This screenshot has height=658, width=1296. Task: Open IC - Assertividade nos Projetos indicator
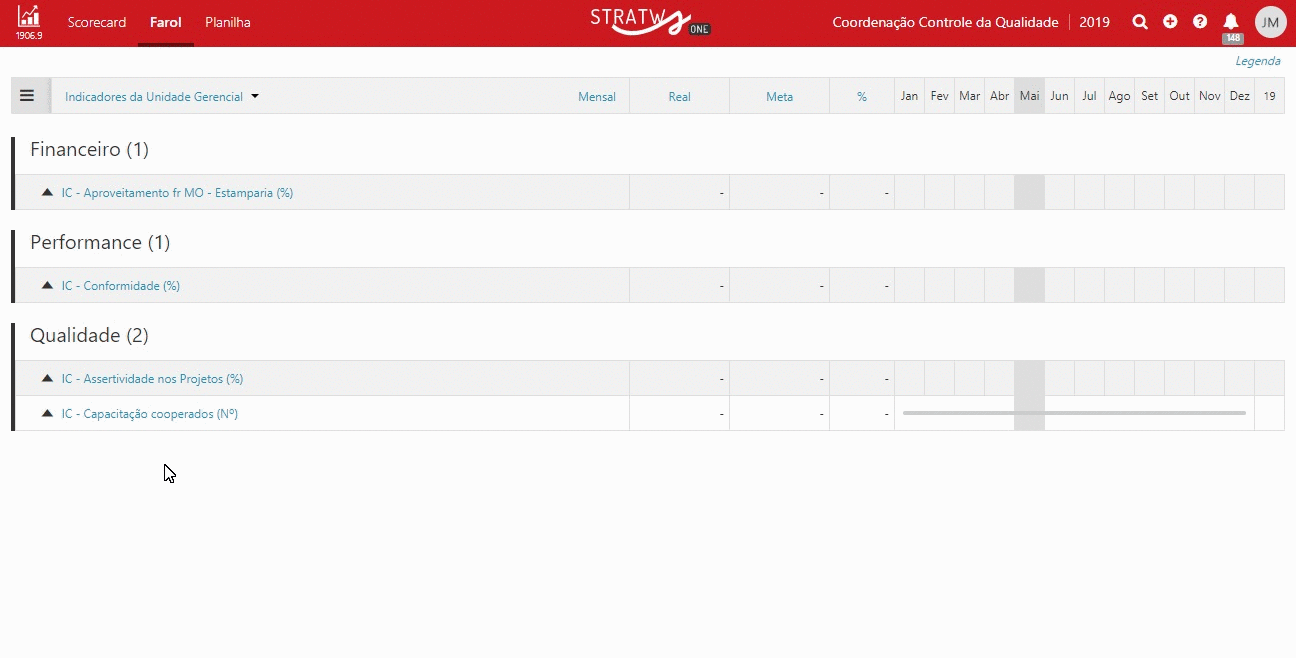coord(152,379)
